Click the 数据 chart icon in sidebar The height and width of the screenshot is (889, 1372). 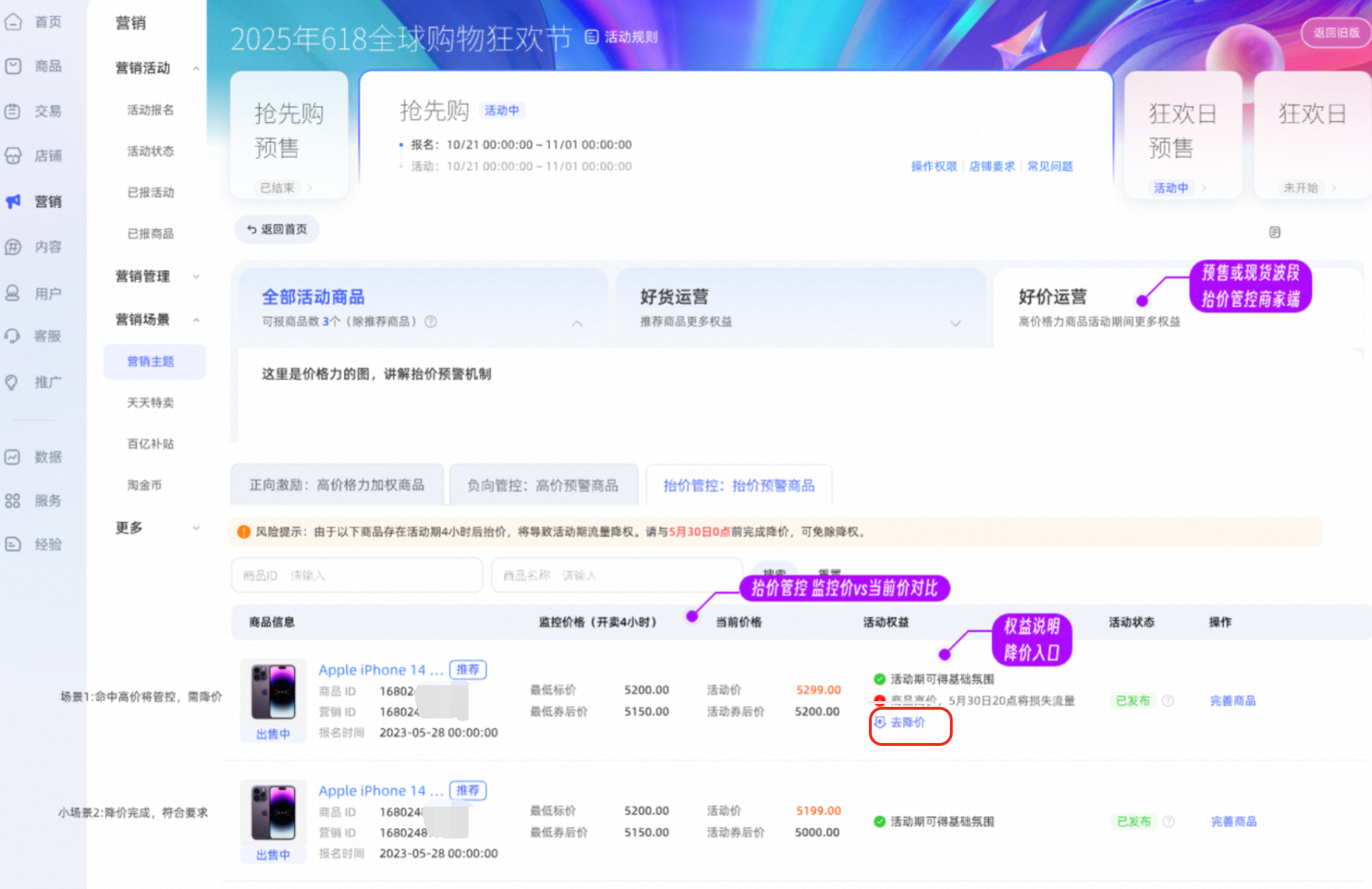[x=13, y=457]
